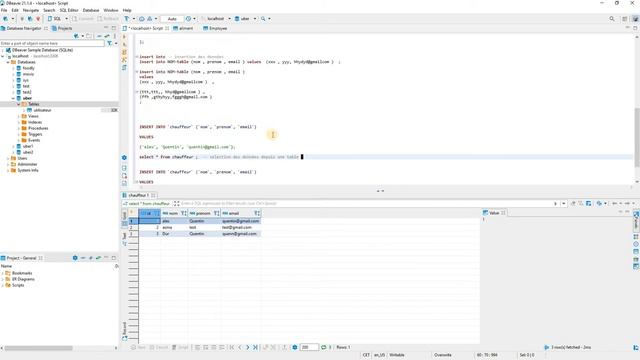
Task: Open the Help menu
Action: 127,10
